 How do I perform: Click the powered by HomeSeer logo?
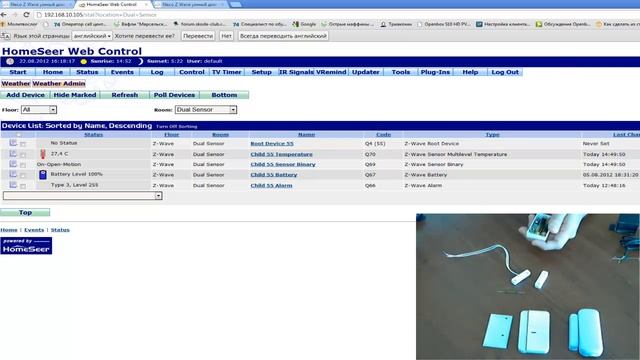tap(26, 246)
